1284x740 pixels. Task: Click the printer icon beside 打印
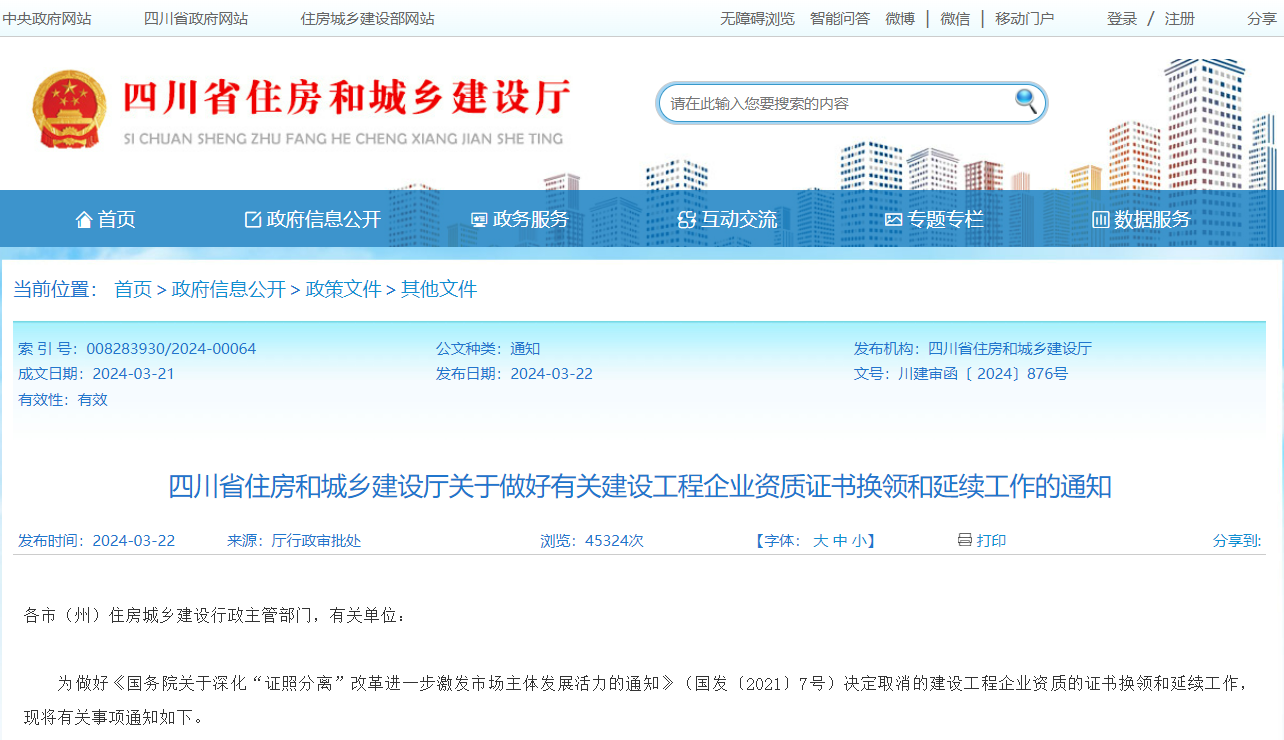coord(964,541)
